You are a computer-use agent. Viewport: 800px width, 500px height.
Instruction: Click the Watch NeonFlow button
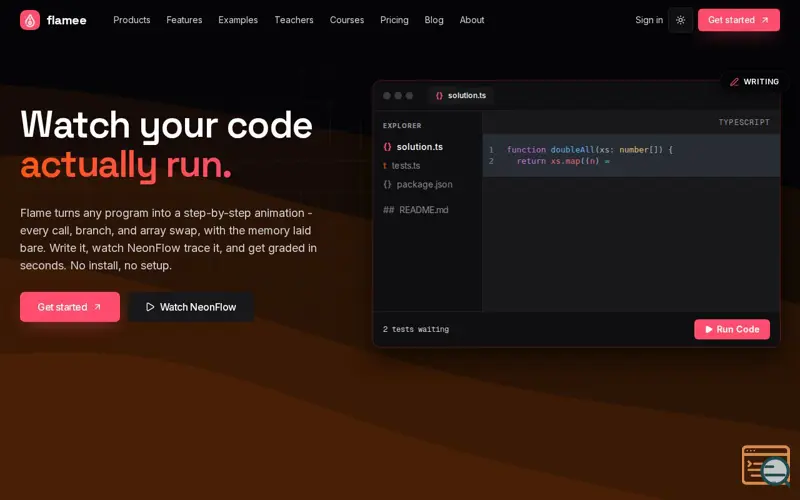(191, 307)
